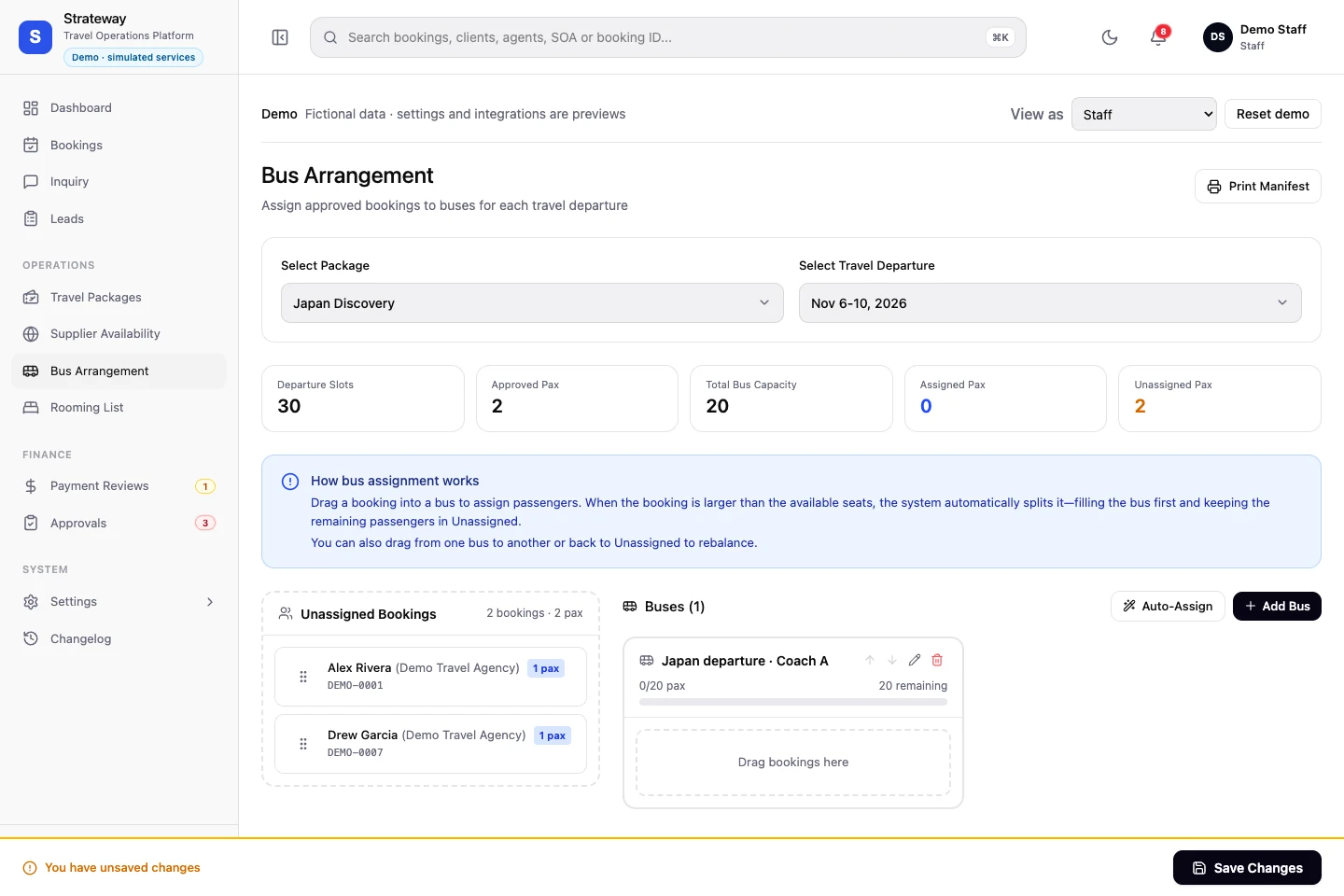The image size is (1344, 896).
Task: Open Travel Packages
Action: (119, 298)
